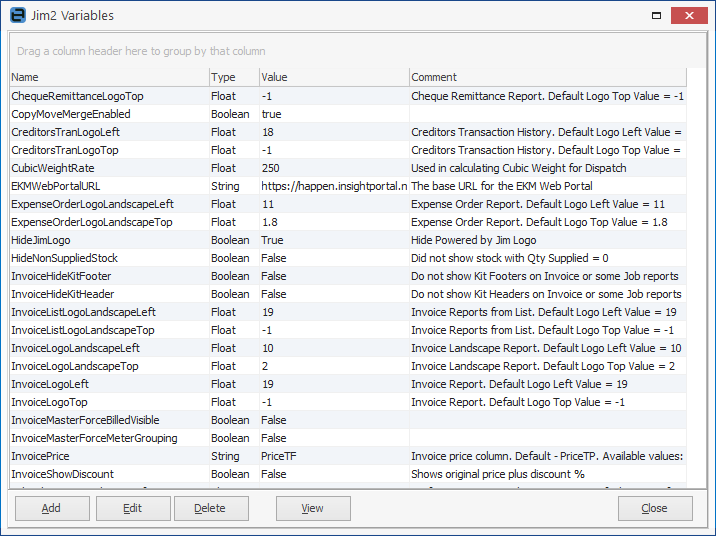Select the InvoiceHideKitFooter variable
This screenshot has height=536, width=716.
pos(348,276)
